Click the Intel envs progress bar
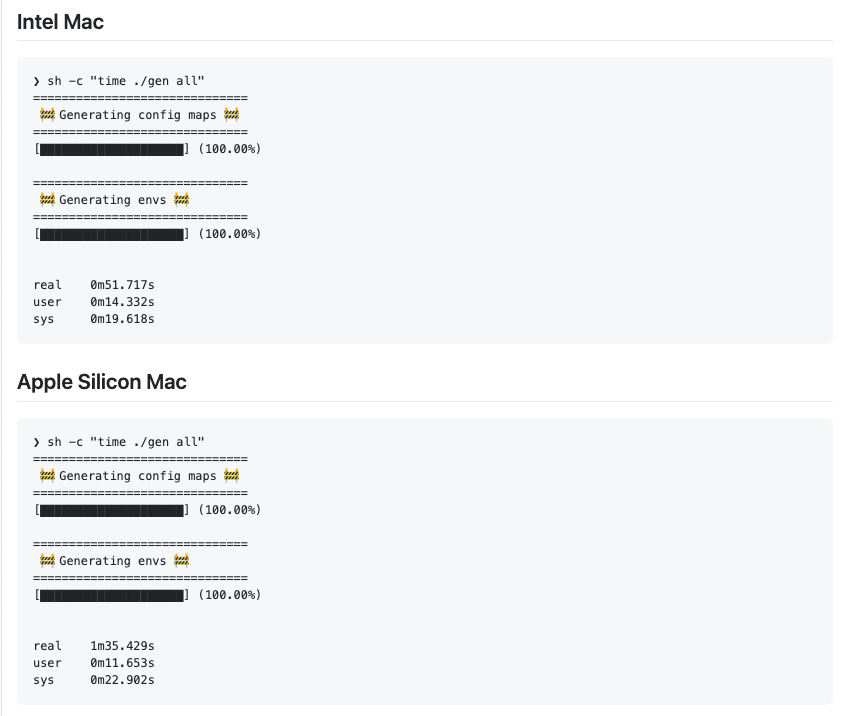Image resolution: width=847 pixels, height=716 pixels. [112, 234]
